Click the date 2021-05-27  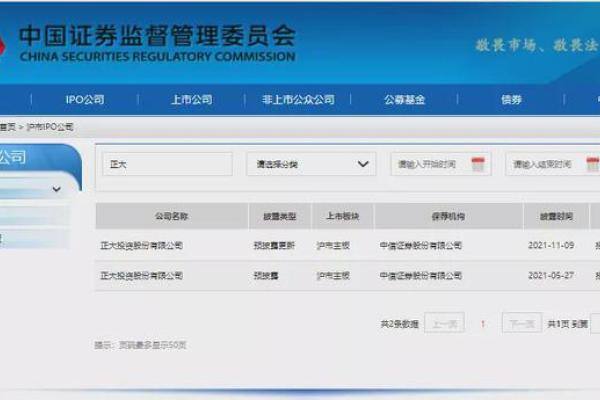[551, 276]
